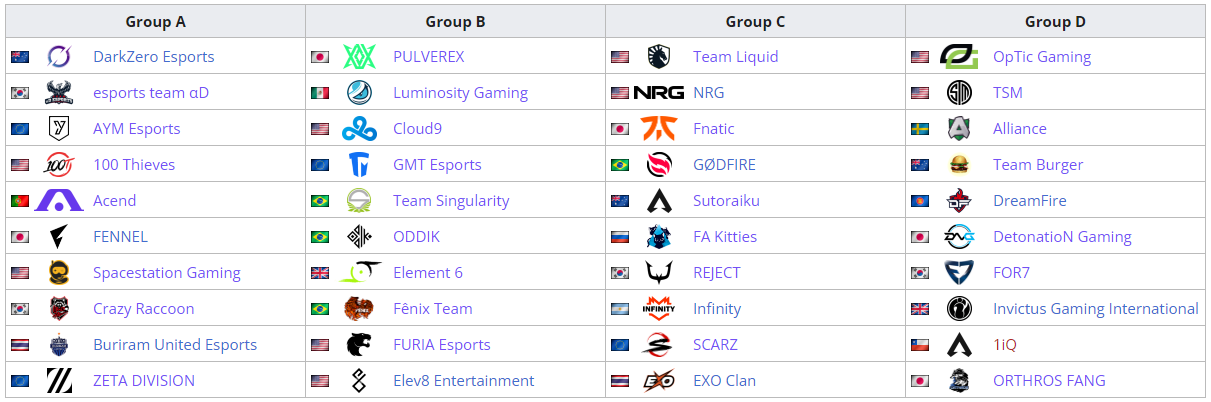
Task: Click the Fnatic orange logo icon
Action: pos(659,129)
